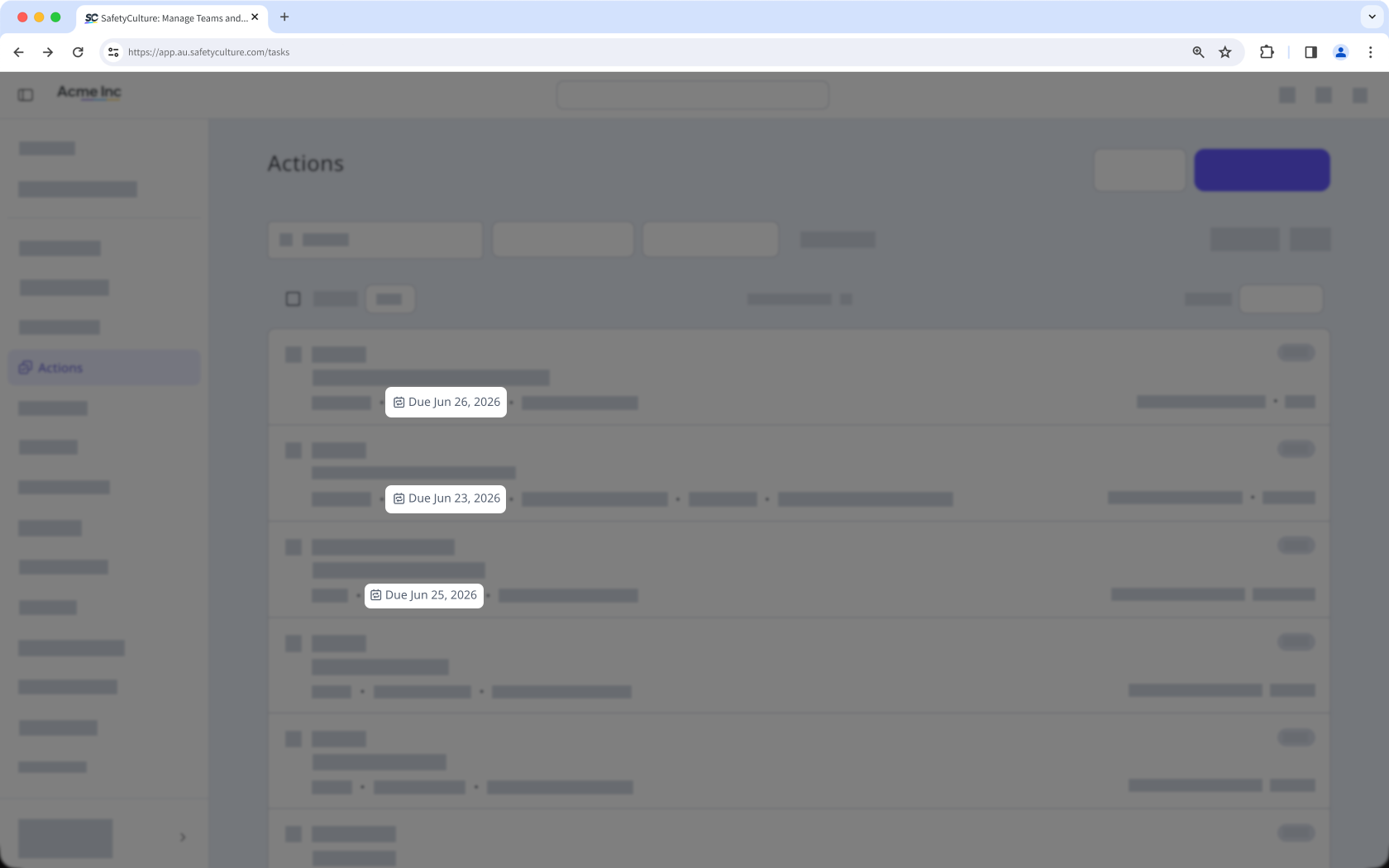The height and width of the screenshot is (868, 1389).
Task: Click the blue primary button beside Actions heading
Action: click(1262, 169)
